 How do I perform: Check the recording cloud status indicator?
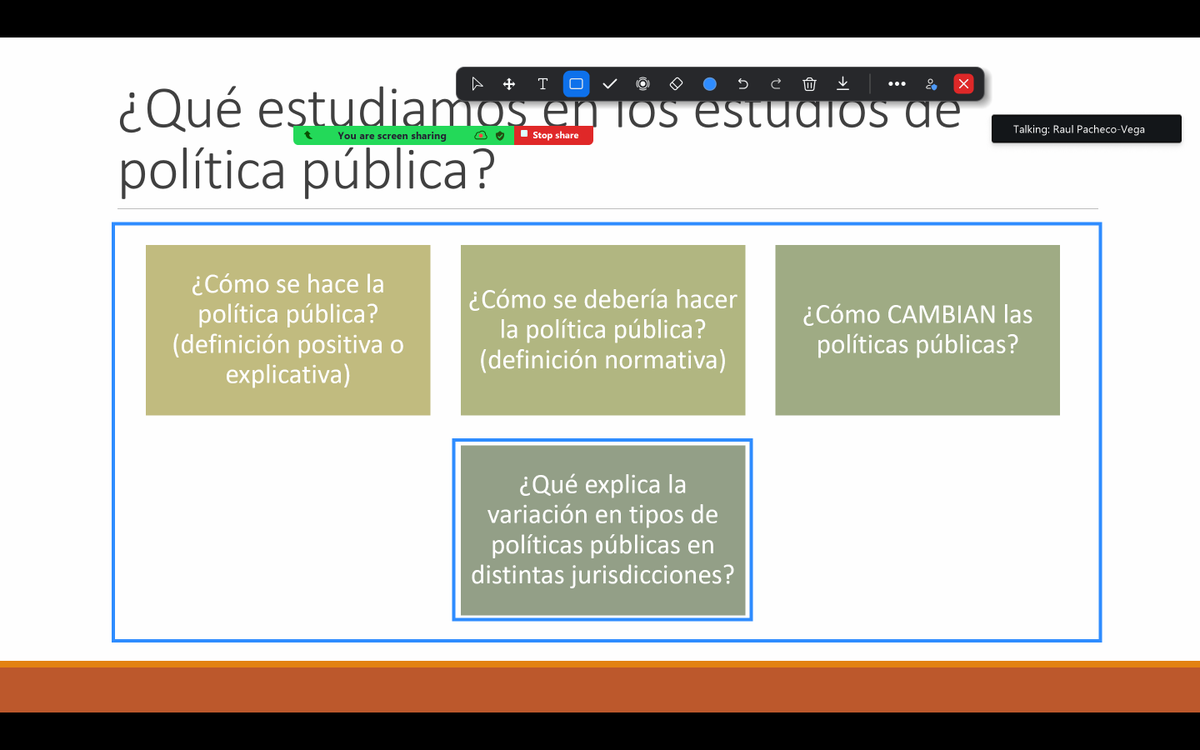tap(481, 135)
